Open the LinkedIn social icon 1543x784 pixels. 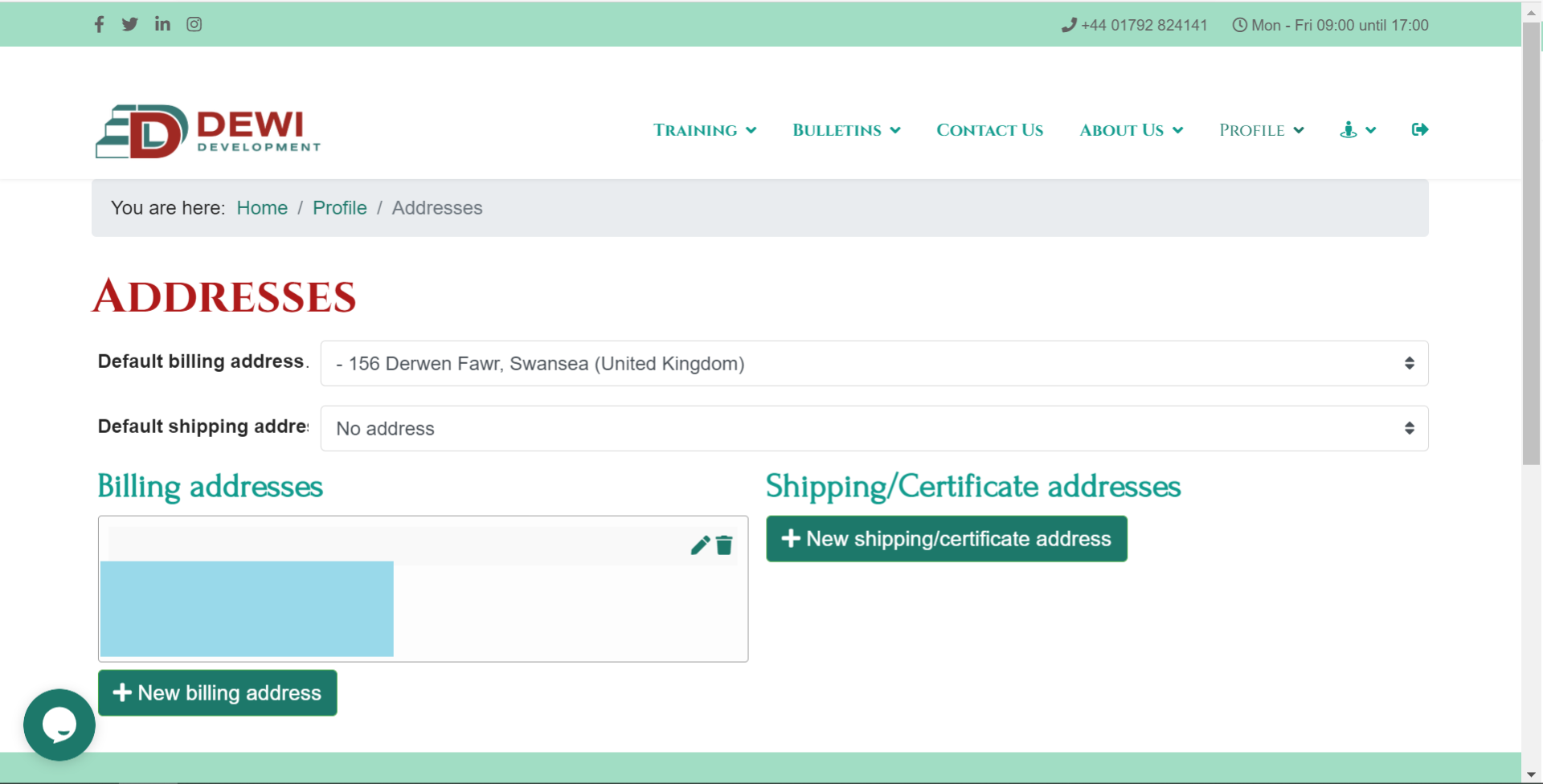162,24
